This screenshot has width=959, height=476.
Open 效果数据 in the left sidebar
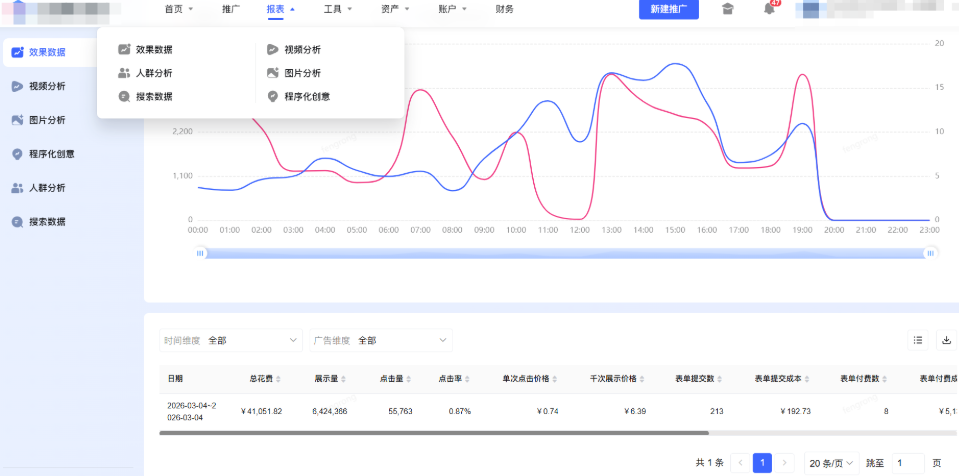[x=48, y=52]
